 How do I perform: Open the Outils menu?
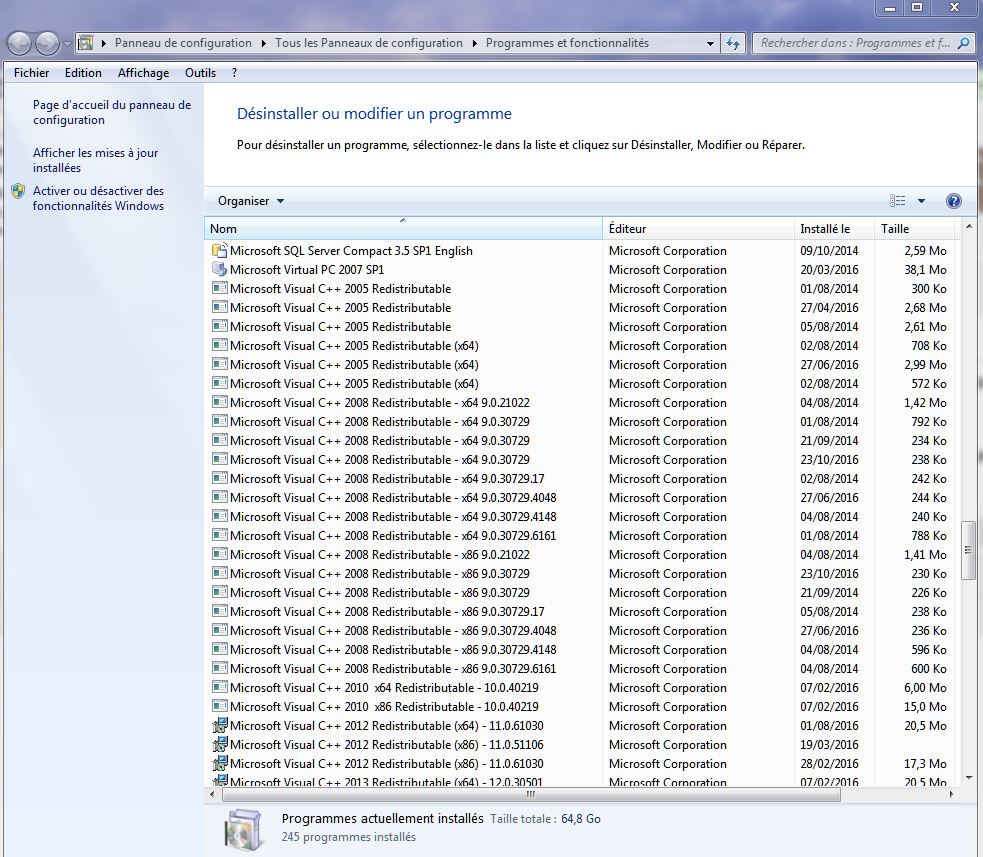pos(200,73)
